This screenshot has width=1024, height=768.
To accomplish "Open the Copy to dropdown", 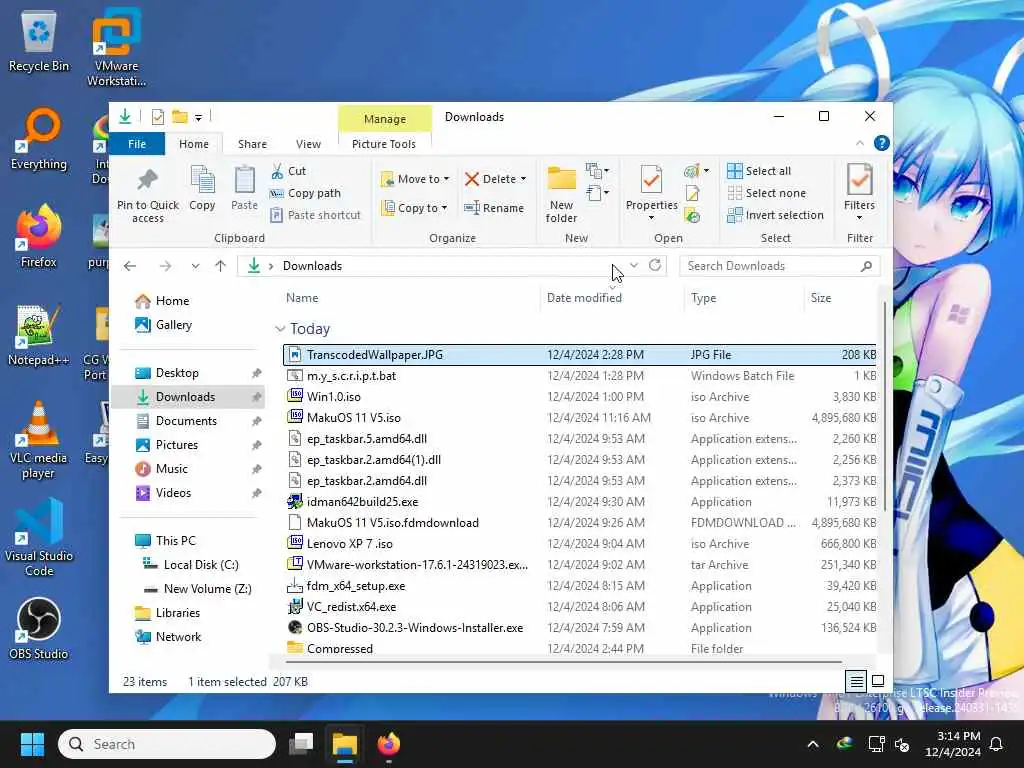I will pos(415,208).
